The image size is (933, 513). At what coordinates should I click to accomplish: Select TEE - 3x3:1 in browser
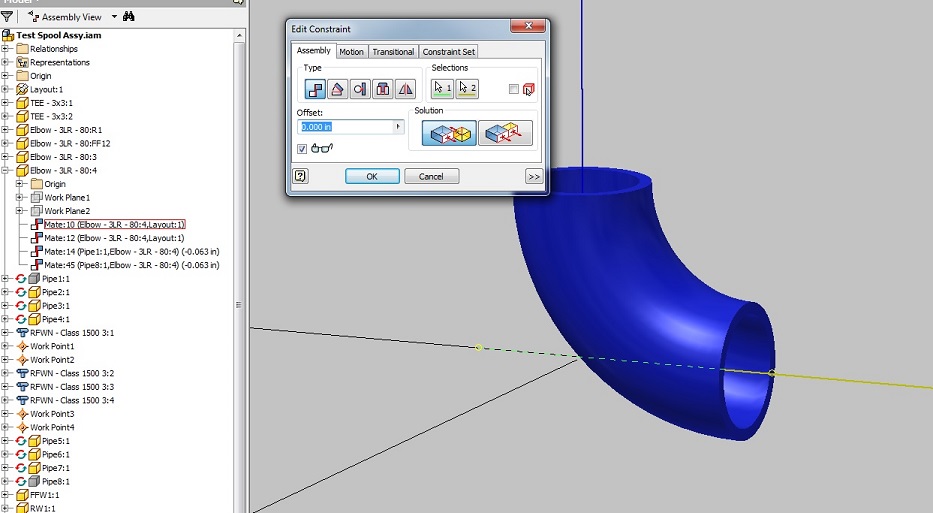point(51,103)
